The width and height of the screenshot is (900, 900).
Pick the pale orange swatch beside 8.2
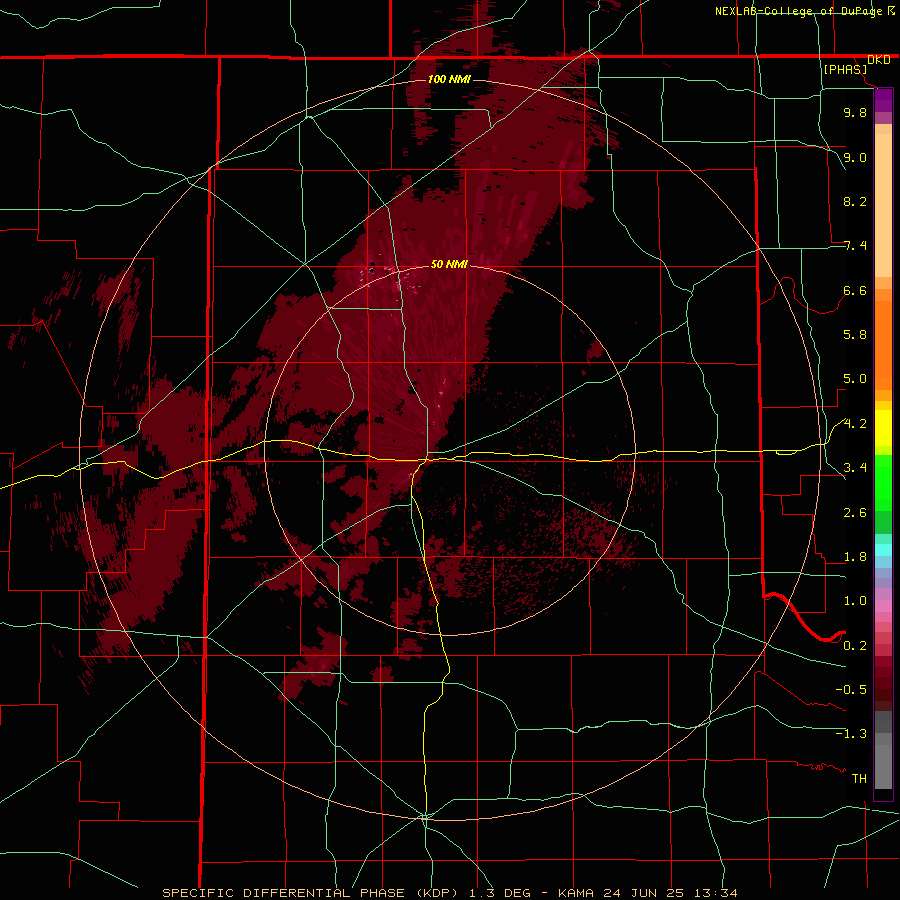(883, 205)
